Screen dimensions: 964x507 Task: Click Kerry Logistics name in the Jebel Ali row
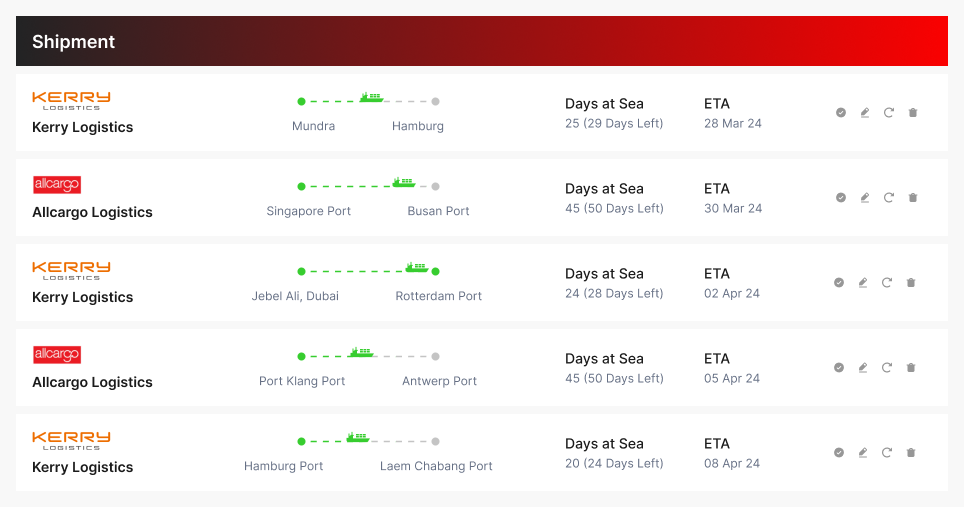coord(82,297)
